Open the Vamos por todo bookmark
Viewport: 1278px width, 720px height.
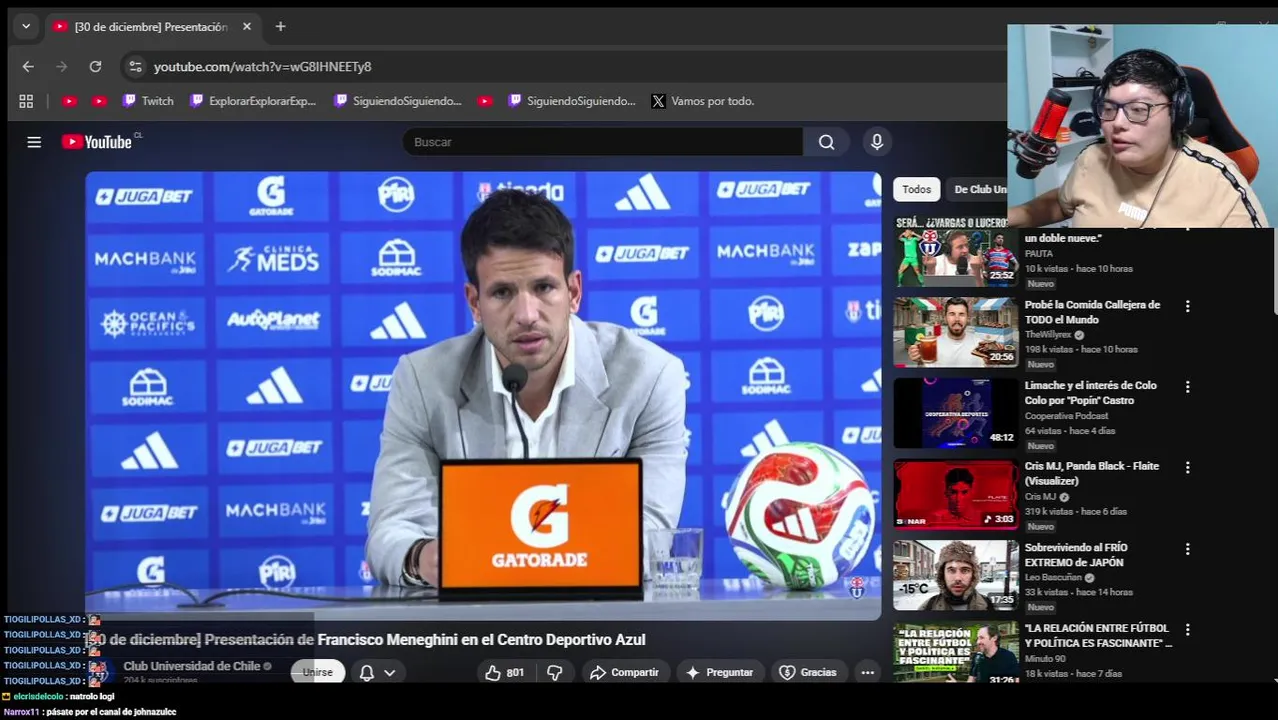pyautogui.click(x=702, y=101)
